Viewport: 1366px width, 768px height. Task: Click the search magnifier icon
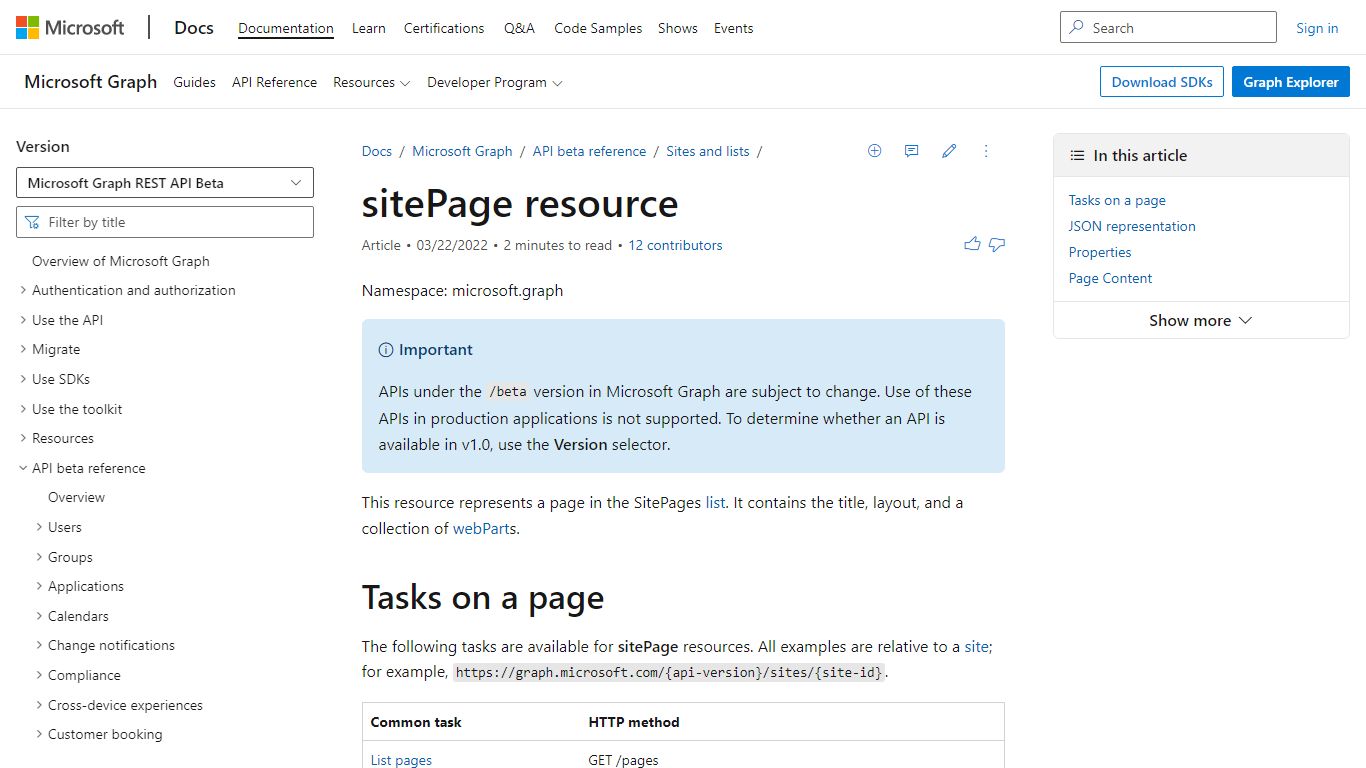point(1077,28)
